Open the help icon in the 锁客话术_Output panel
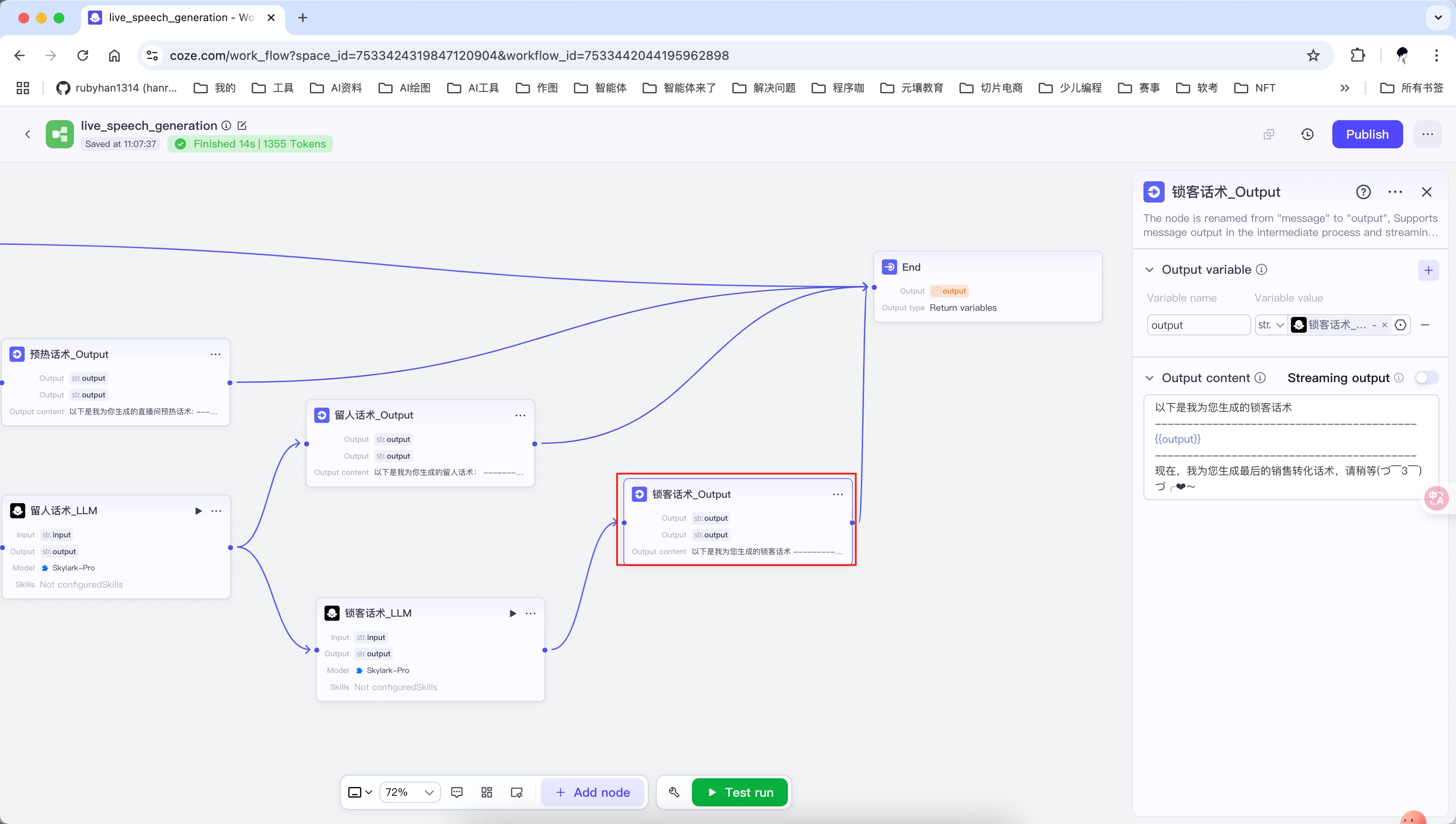This screenshot has height=824, width=1456. click(1363, 192)
